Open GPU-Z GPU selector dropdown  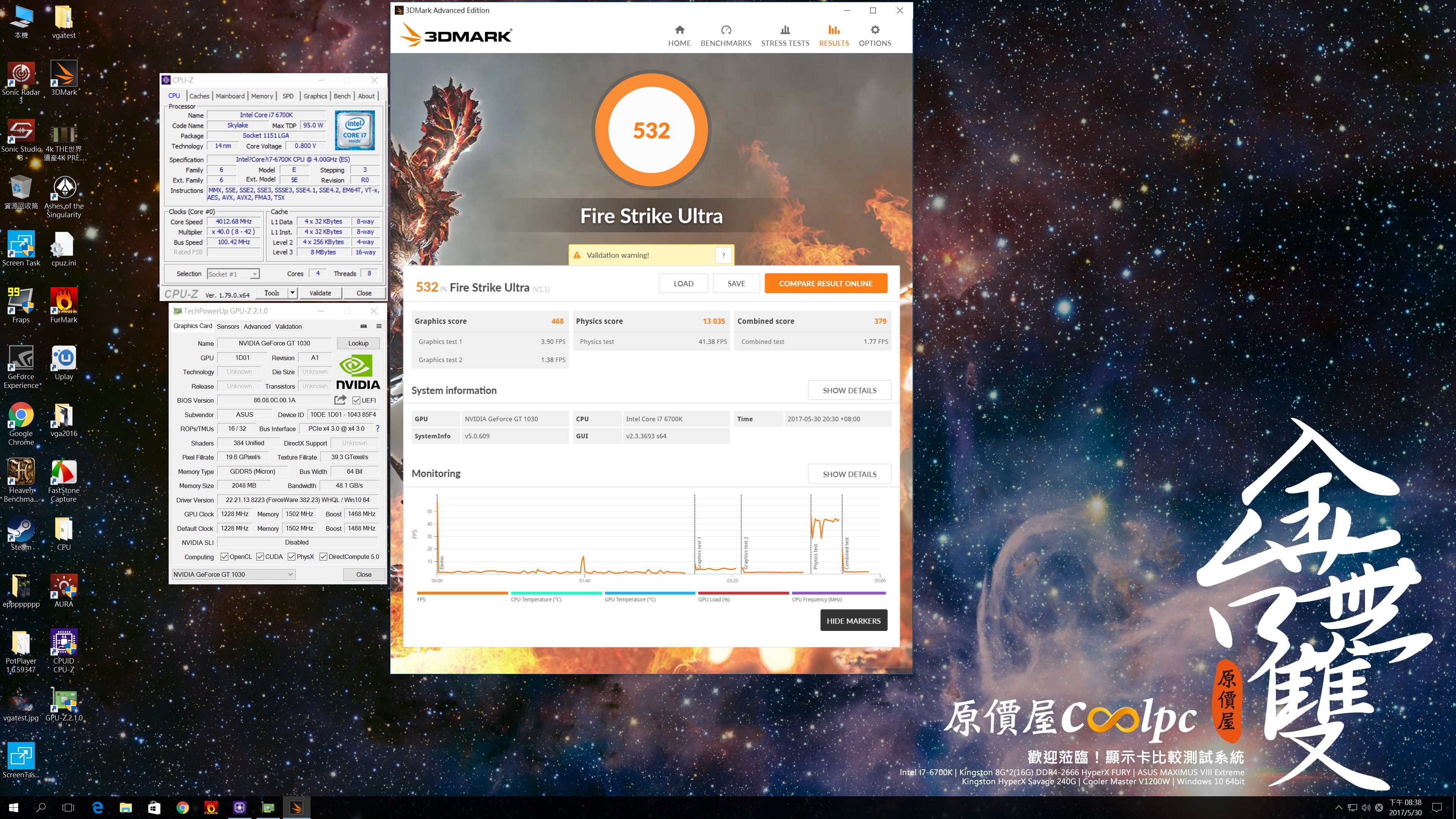click(234, 574)
